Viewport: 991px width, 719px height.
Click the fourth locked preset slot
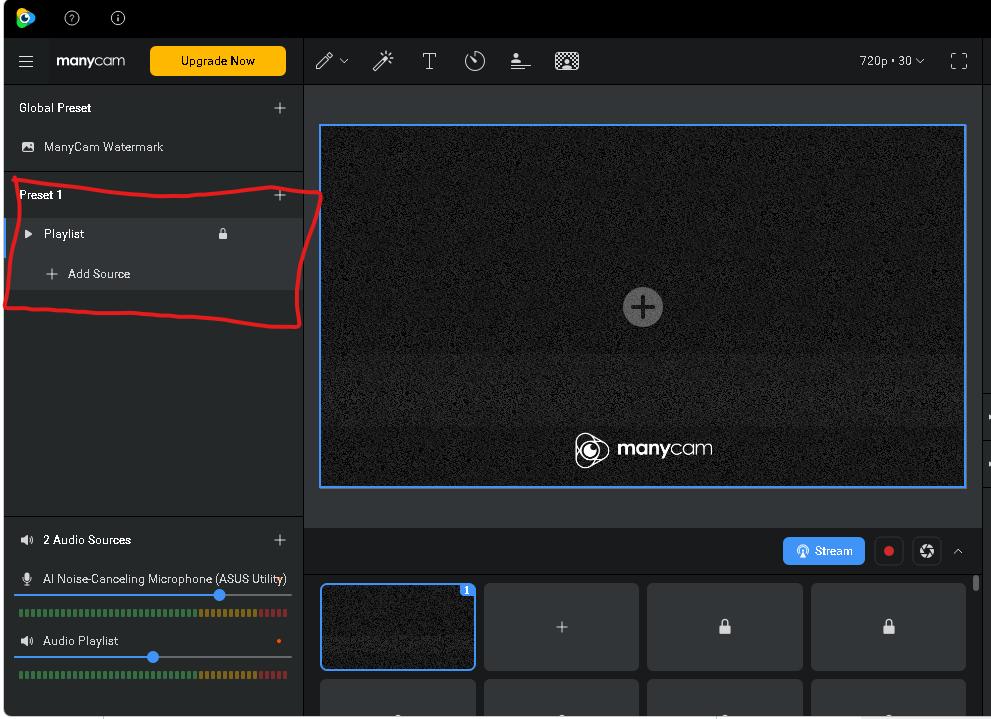889,626
